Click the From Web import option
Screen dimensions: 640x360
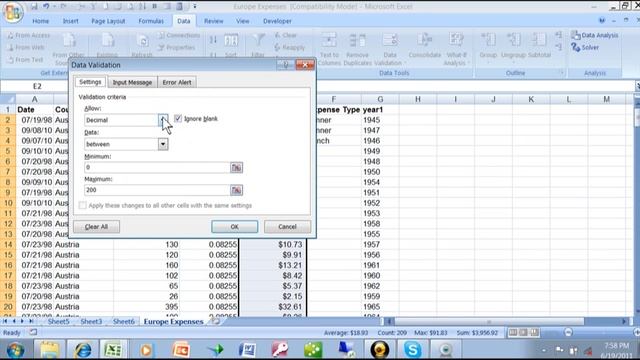tap(26, 47)
